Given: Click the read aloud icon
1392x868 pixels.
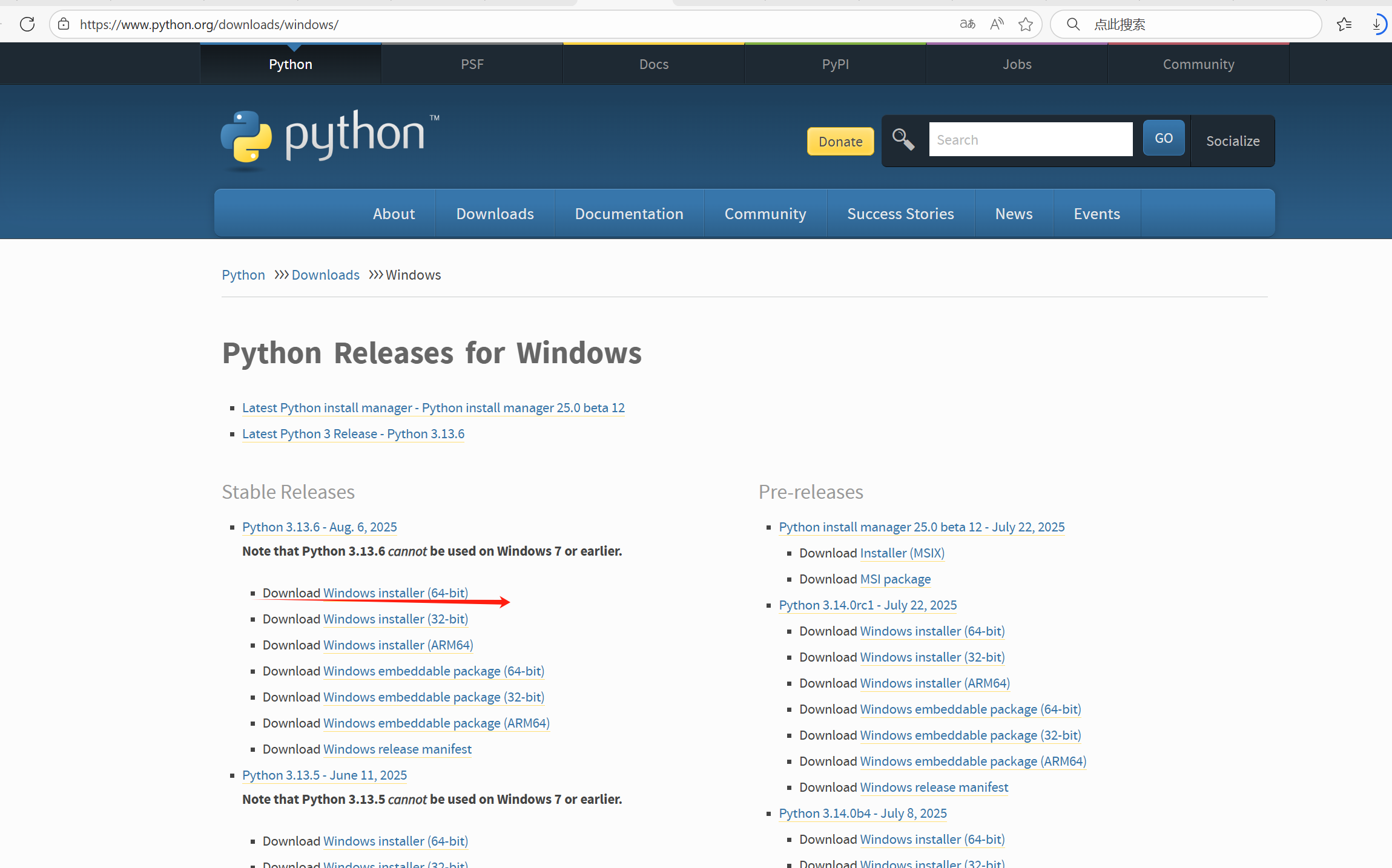Looking at the screenshot, I should (x=997, y=24).
